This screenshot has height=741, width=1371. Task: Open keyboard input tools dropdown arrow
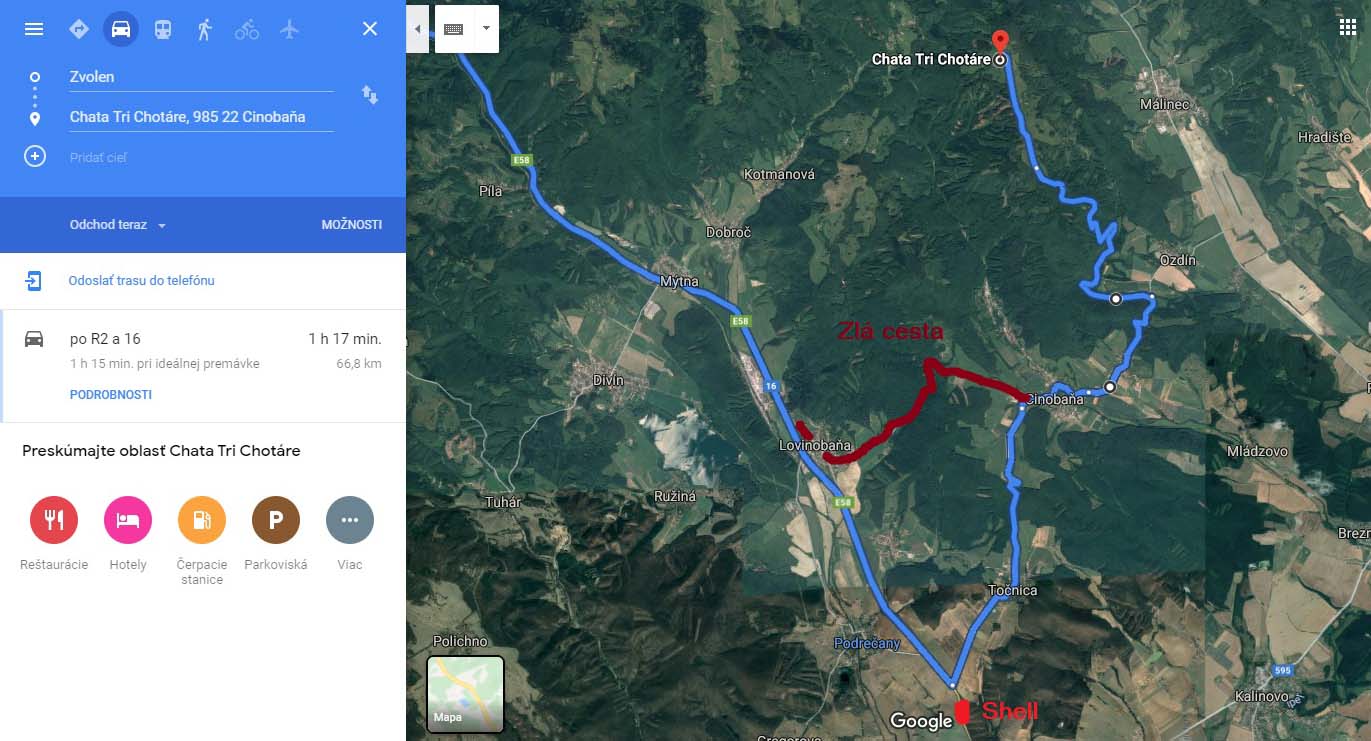pos(486,29)
